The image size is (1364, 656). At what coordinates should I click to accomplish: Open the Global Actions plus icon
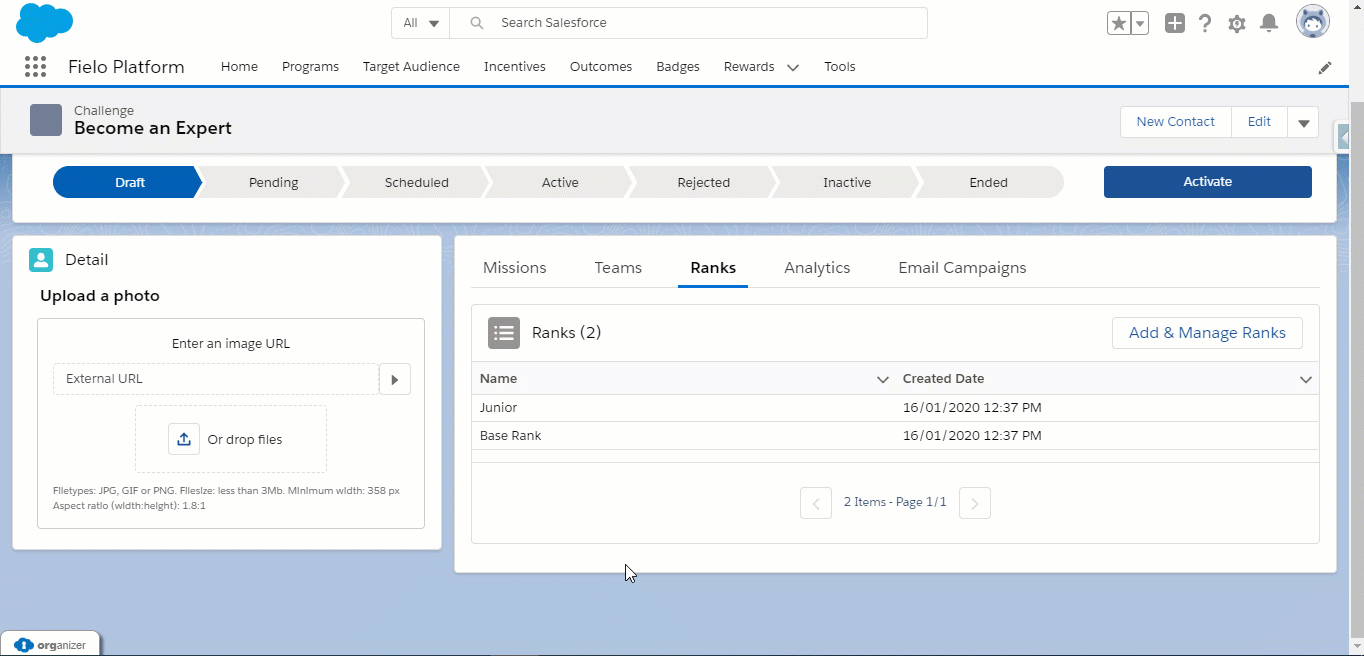click(x=1175, y=23)
